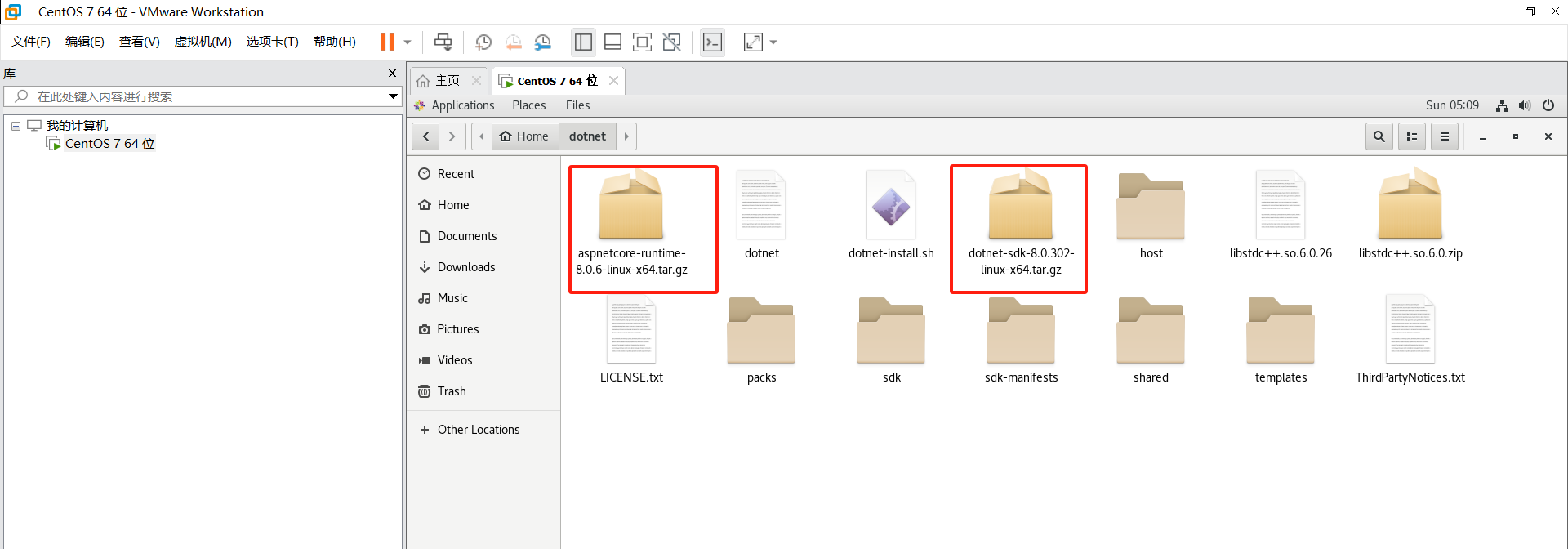1568x549 pixels.
Task: Select the libstdc++.so.6.0.zip archive
Action: coord(1410,215)
